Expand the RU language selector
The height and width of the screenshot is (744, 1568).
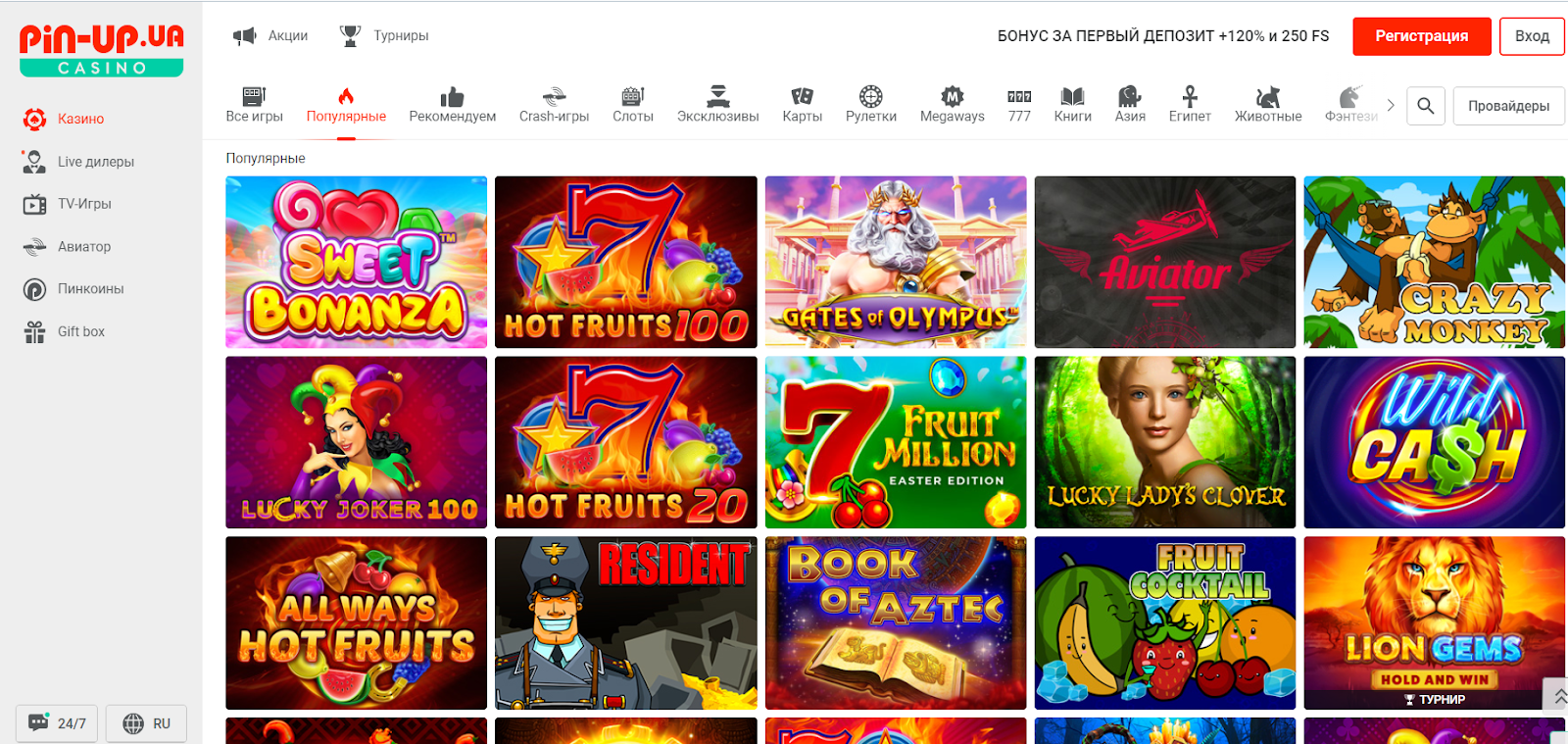(146, 723)
